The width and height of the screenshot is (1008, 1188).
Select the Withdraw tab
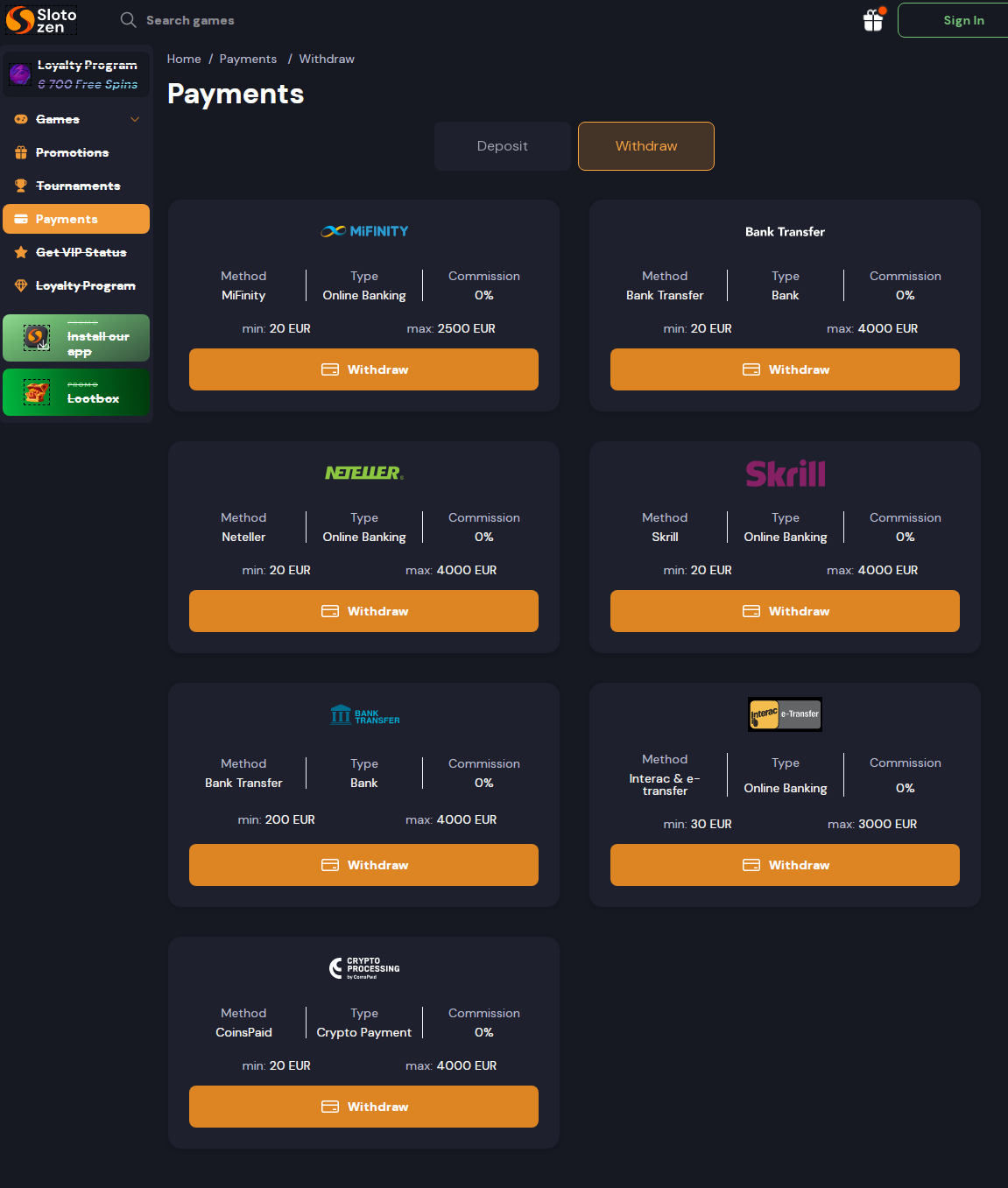coord(646,146)
